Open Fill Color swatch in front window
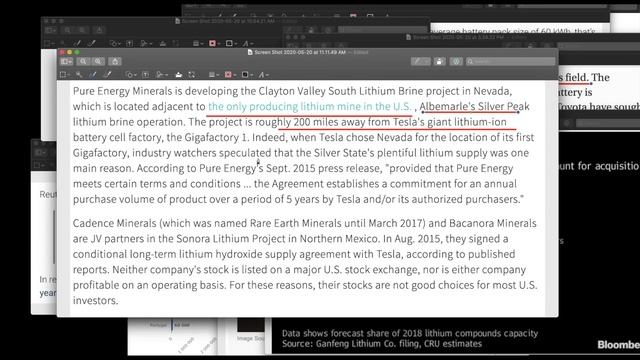The image size is (640, 360). pos(247,75)
